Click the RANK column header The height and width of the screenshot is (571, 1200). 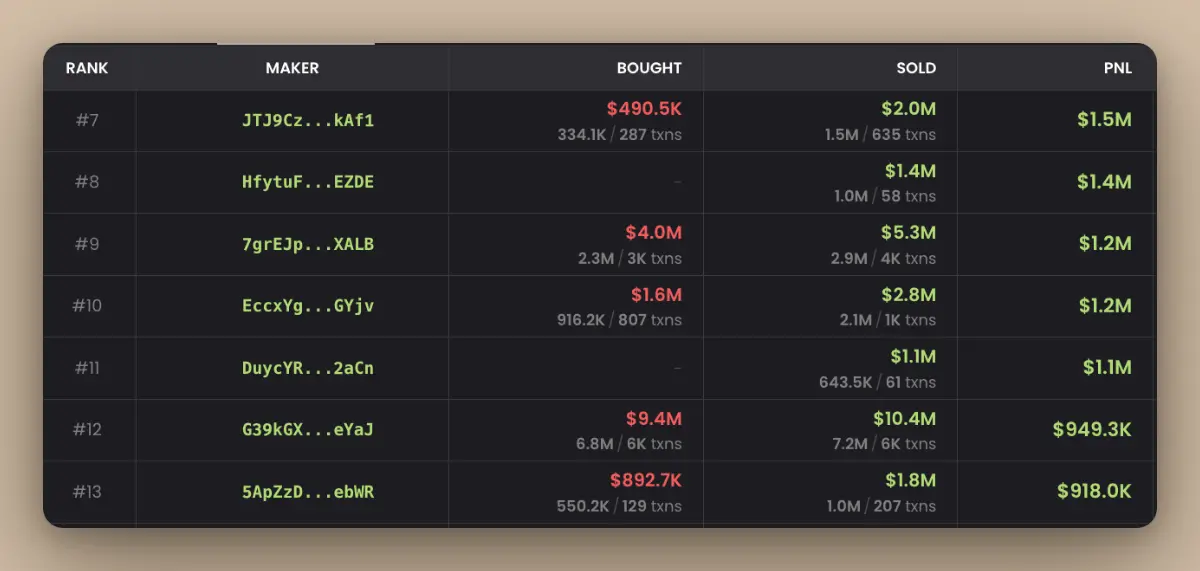click(87, 69)
